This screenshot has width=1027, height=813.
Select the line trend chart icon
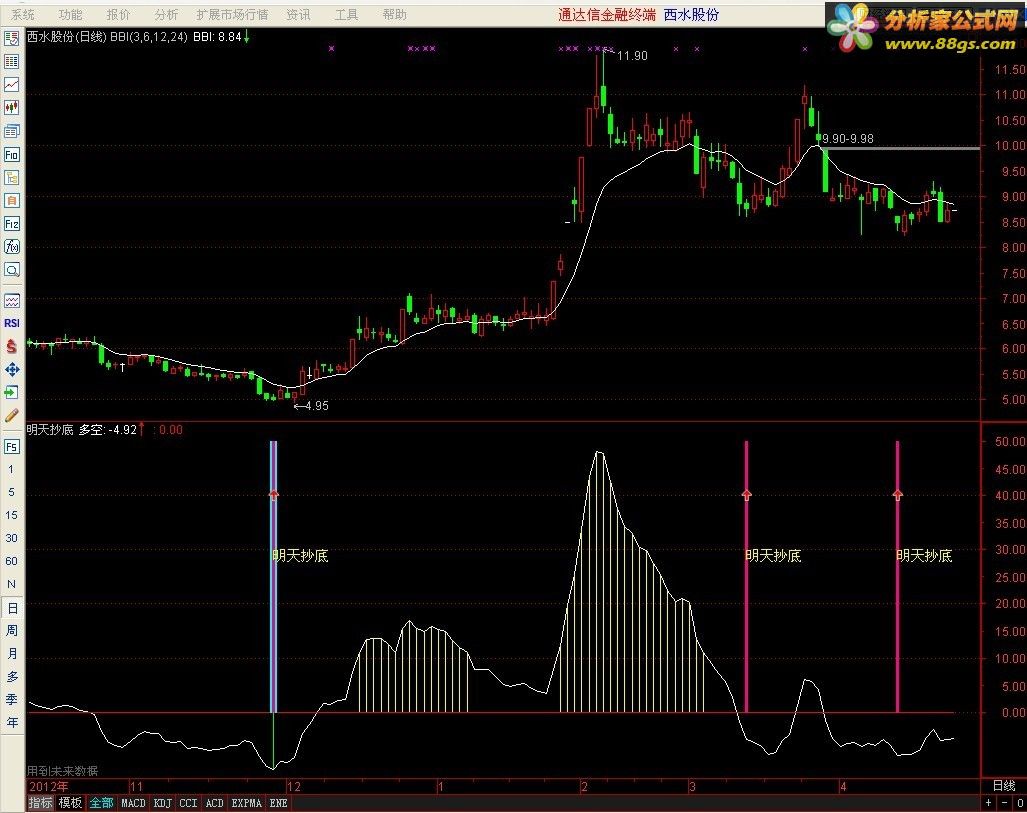point(12,85)
